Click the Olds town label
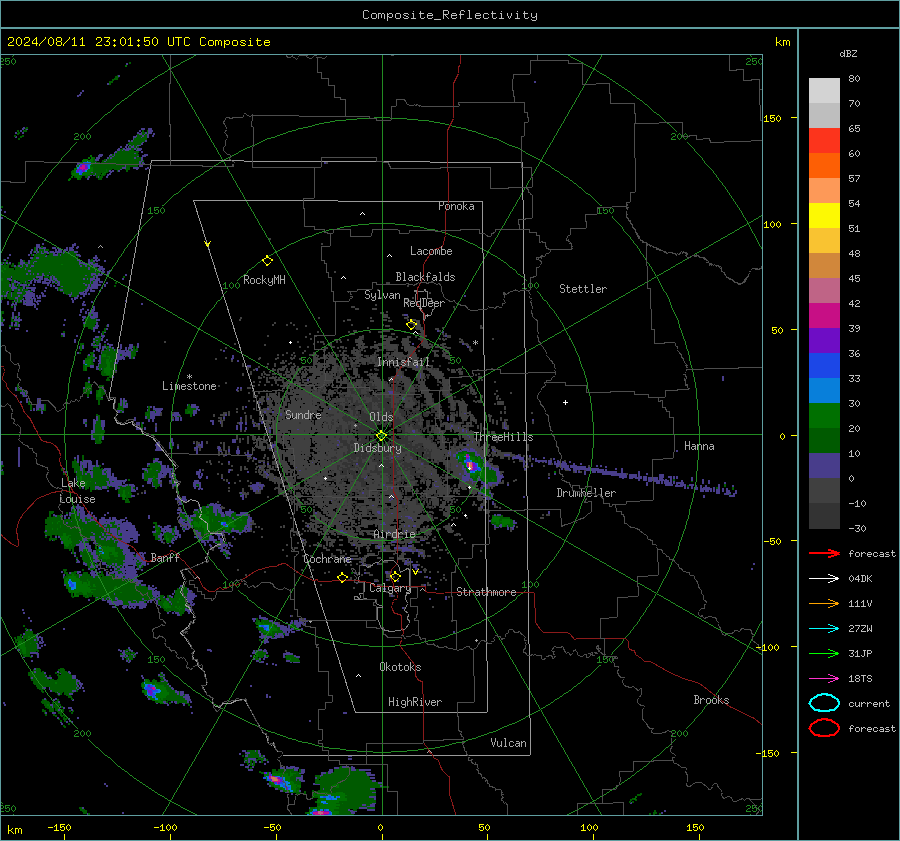900x841 pixels. pyautogui.click(x=381, y=417)
